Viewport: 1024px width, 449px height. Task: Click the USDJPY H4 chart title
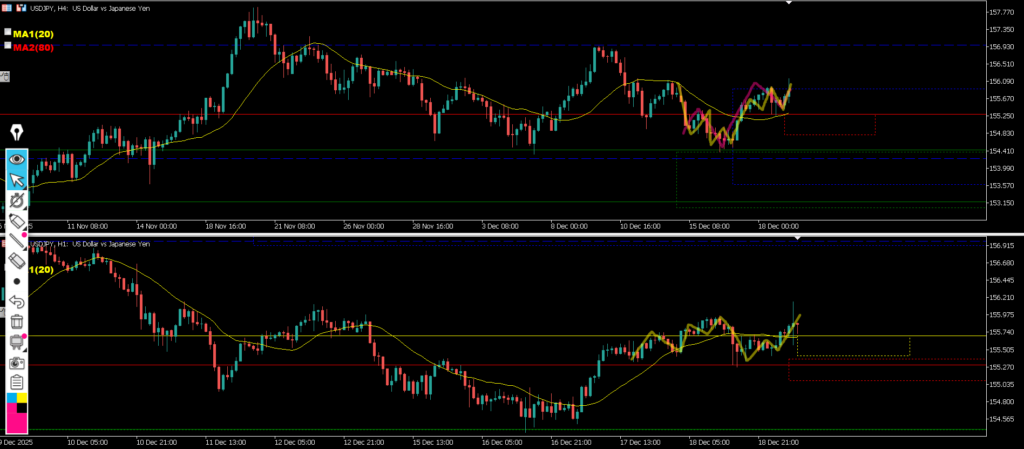pos(92,8)
